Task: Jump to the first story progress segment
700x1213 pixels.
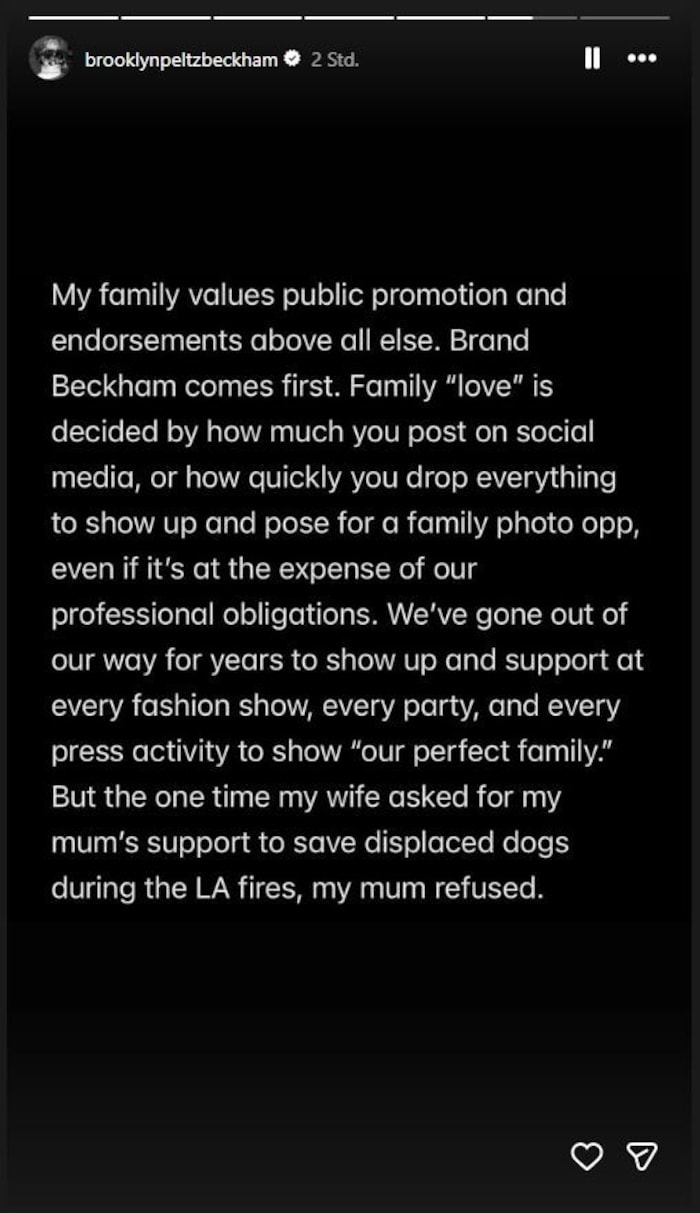Action: (73, 18)
